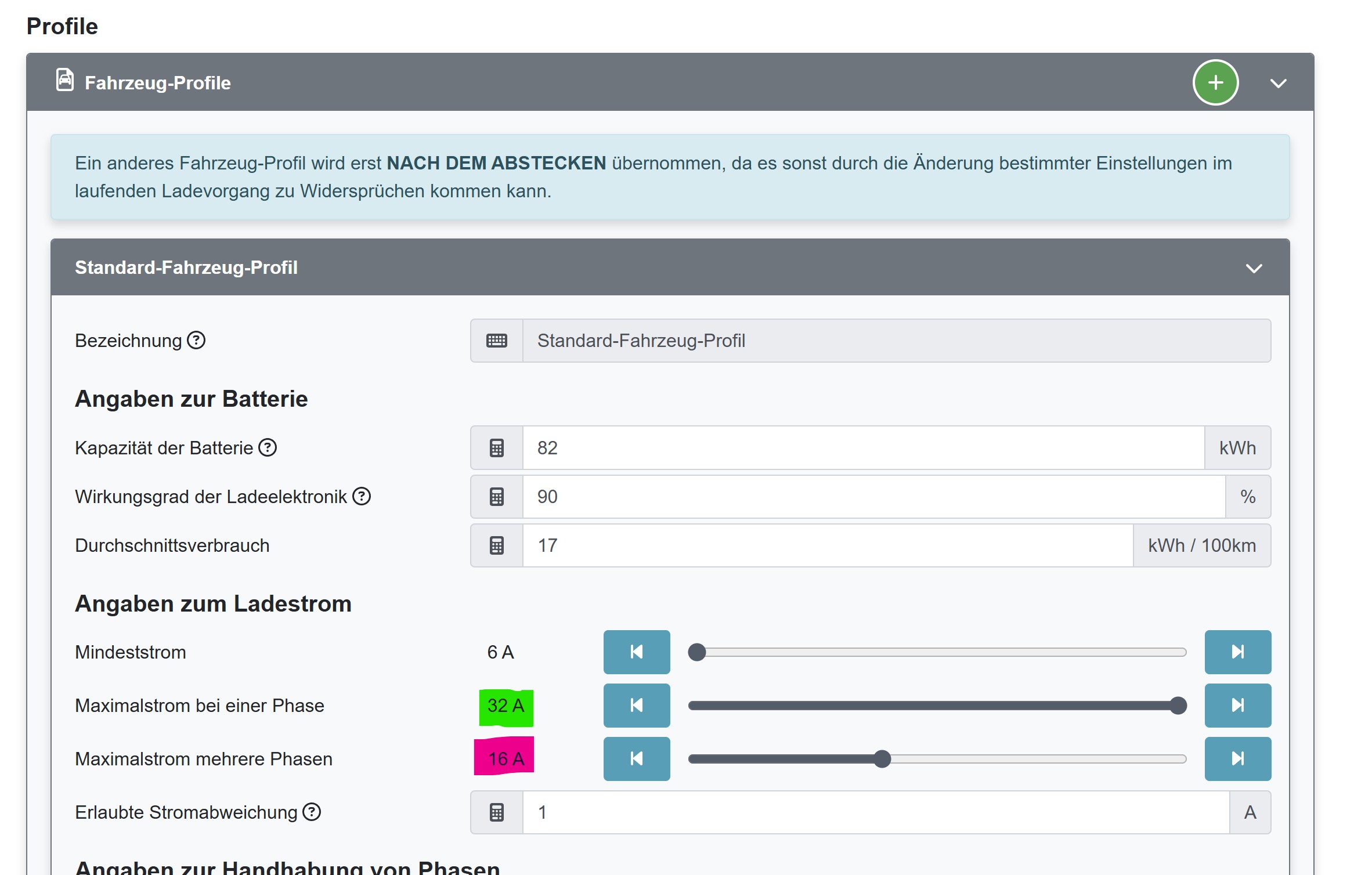This screenshot has height=875, width=1372.
Task: Click the Mindeststrom slider handle
Action: [696, 652]
